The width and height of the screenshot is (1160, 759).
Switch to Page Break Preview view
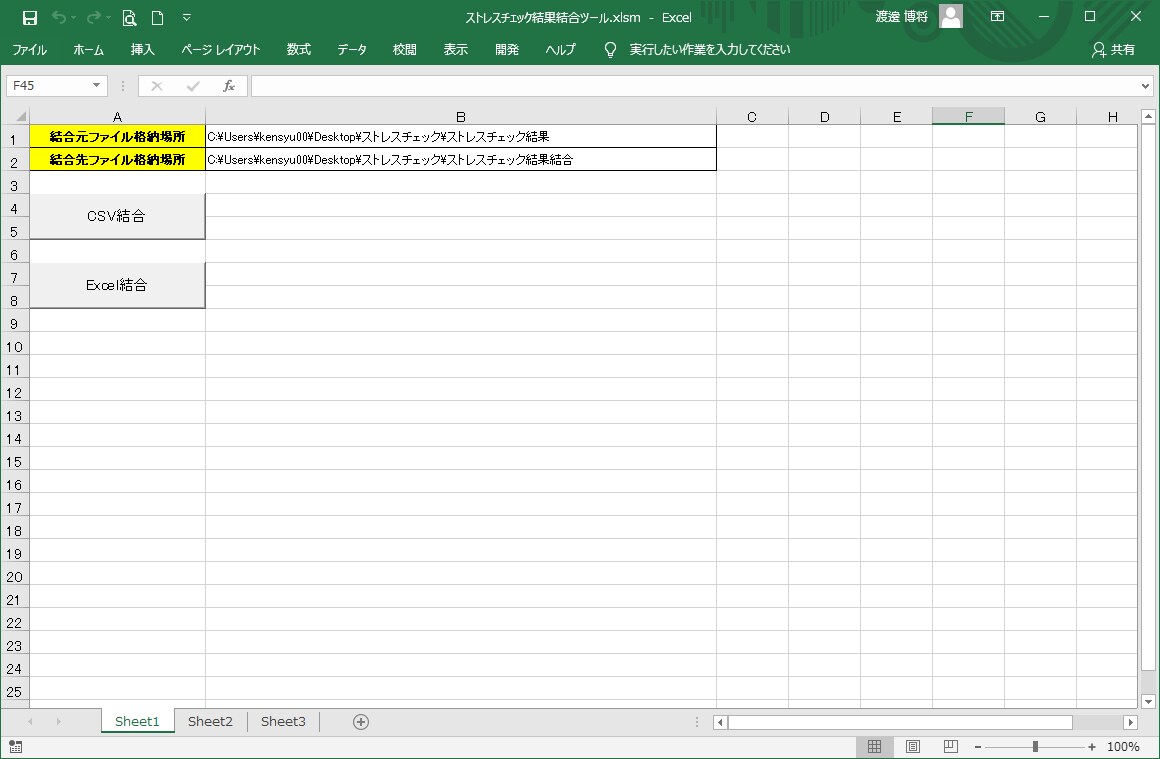tap(951, 747)
